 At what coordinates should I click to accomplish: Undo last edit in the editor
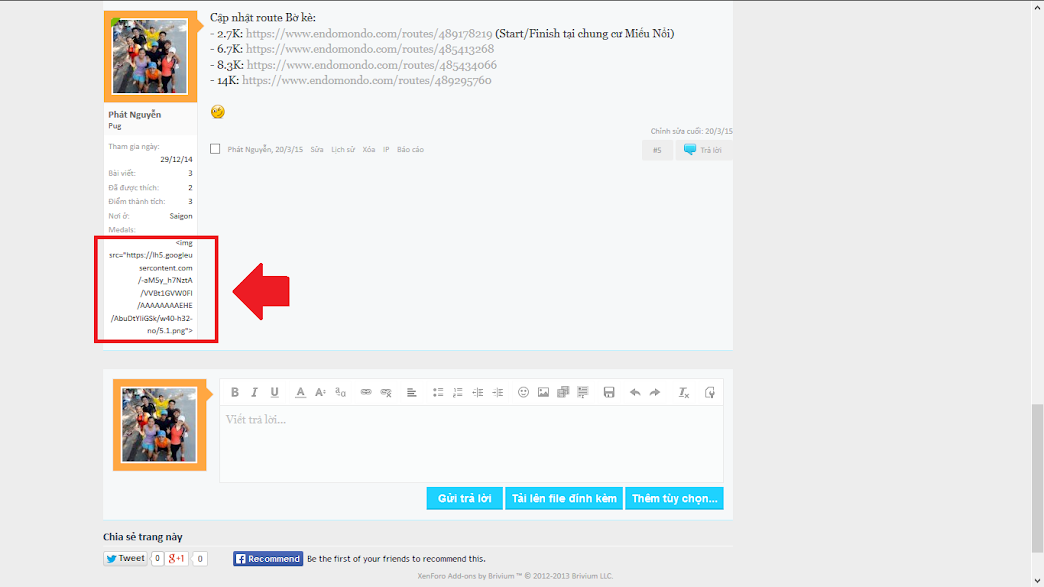[x=635, y=393]
